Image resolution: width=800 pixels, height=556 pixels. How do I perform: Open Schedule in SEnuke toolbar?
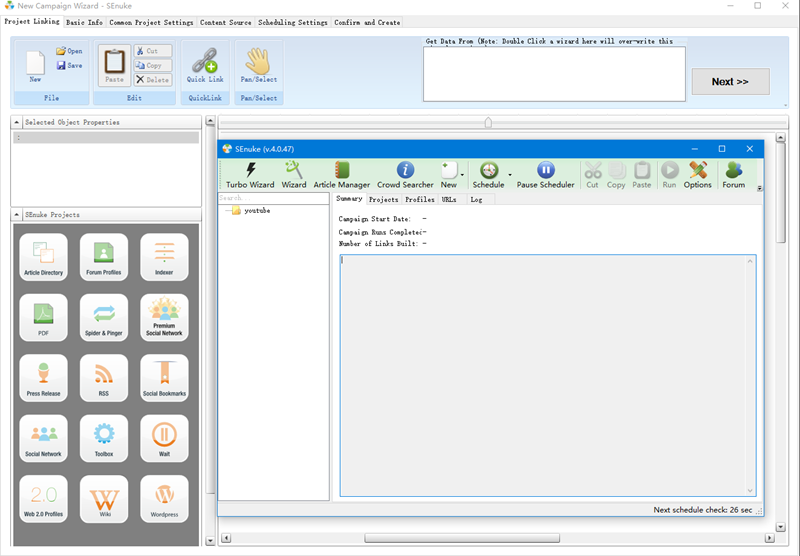click(488, 175)
